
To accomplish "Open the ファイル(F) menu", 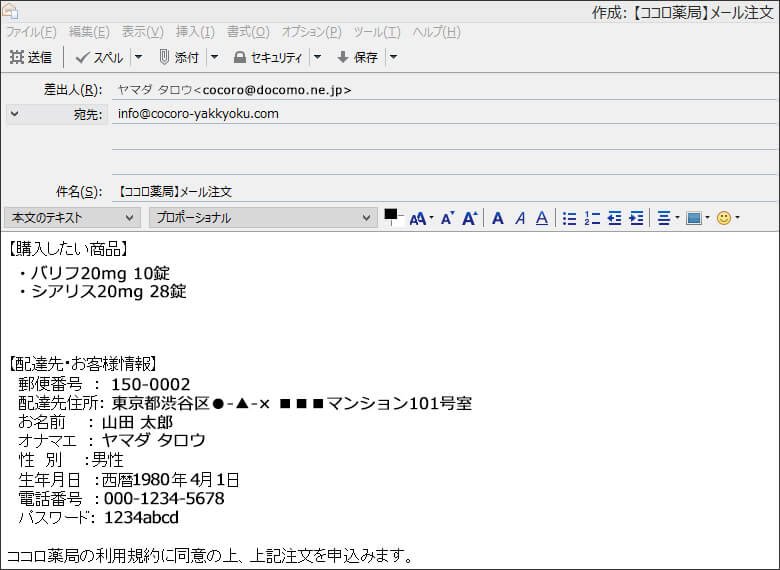I will (31, 32).
